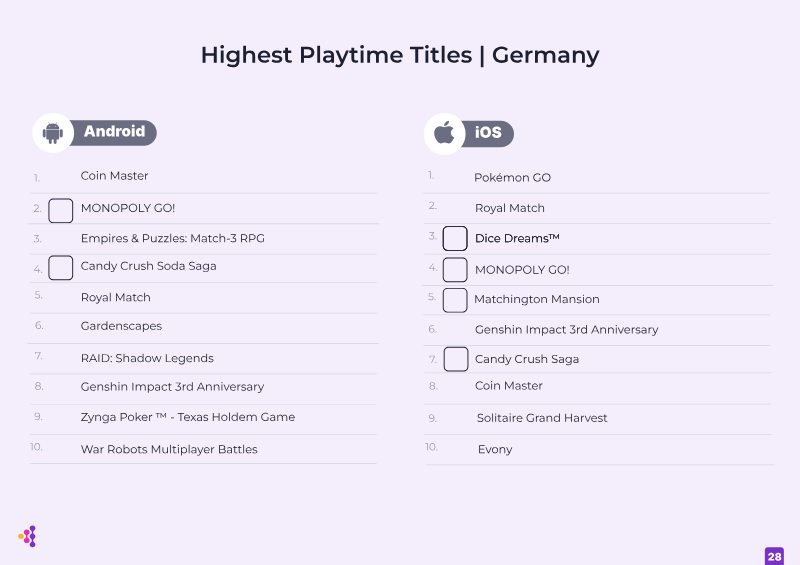800x565 pixels.
Task: Select the box next to Matchington Mansion
Action: pyautogui.click(x=455, y=300)
